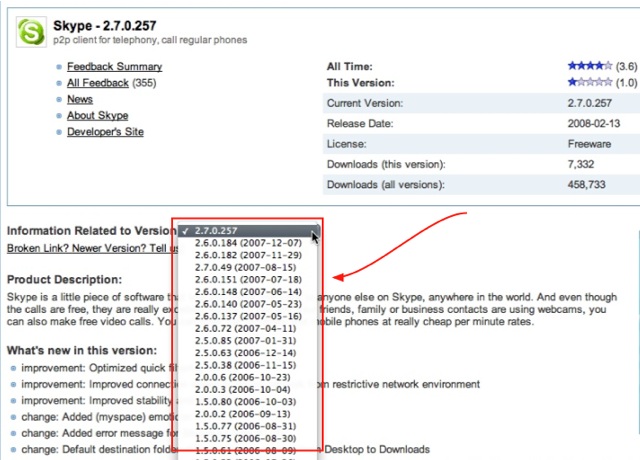The width and height of the screenshot is (640, 460).
Task: Click the p2p client for telephony subtitle
Action: point(150,40)
